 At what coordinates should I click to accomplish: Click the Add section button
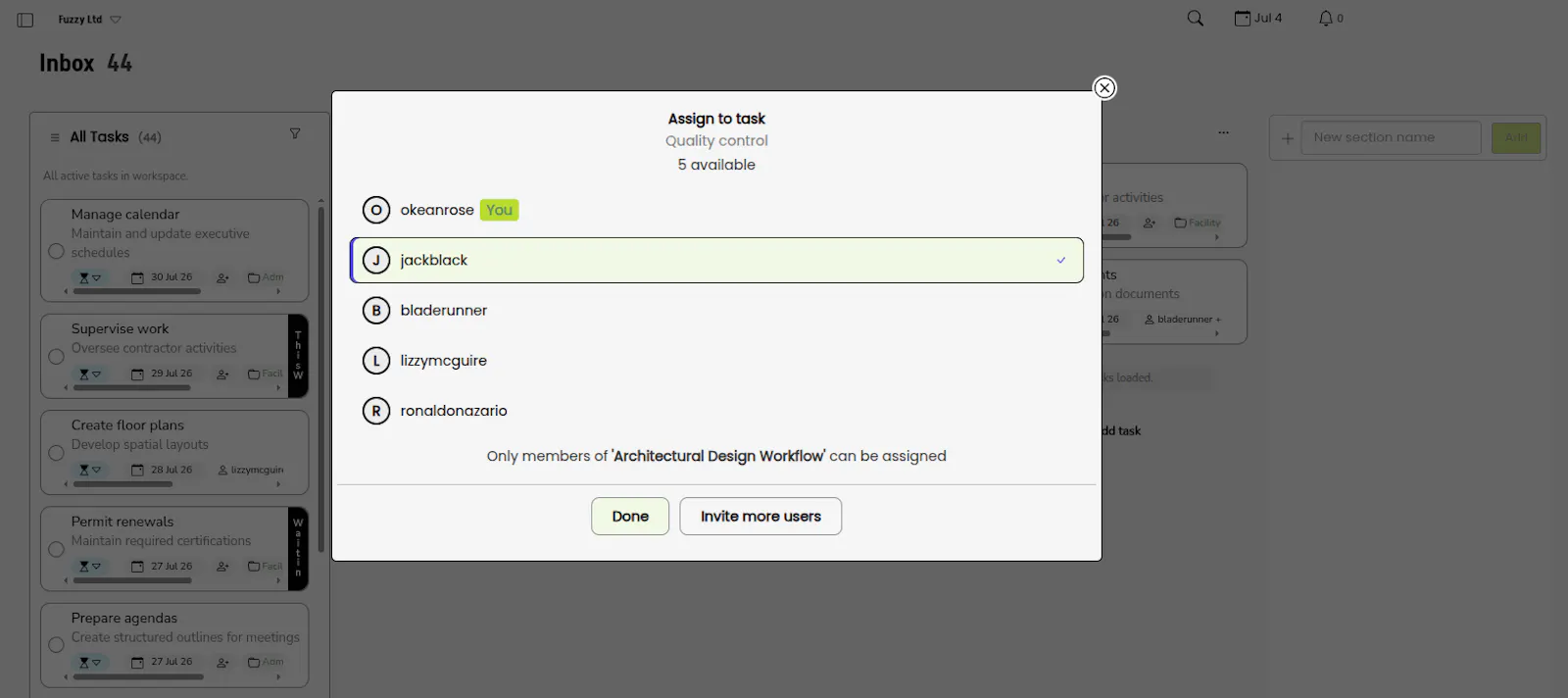click(1516, 138)
